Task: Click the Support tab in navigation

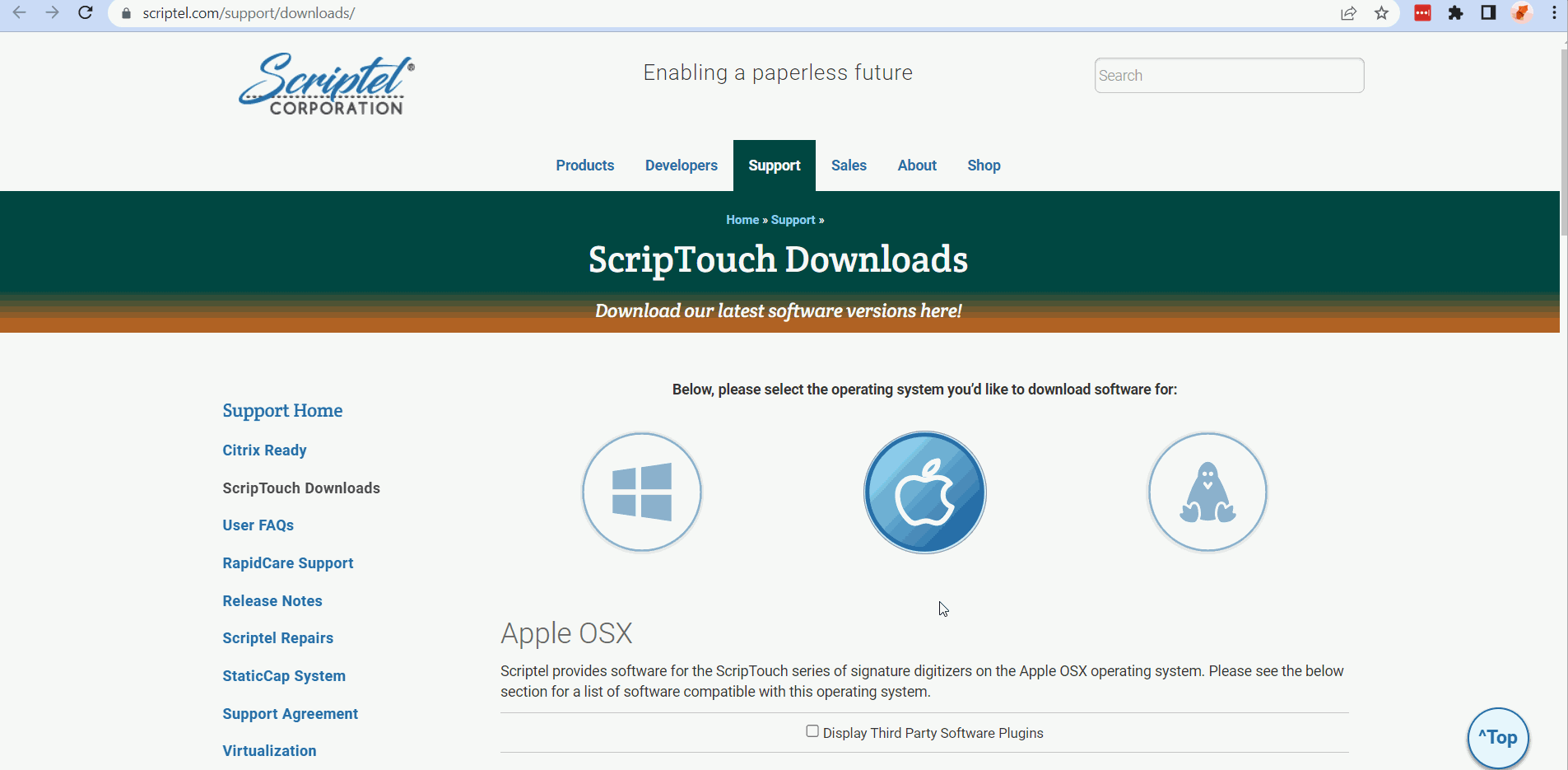Action: pyautogui.click(x=774, y=165)
